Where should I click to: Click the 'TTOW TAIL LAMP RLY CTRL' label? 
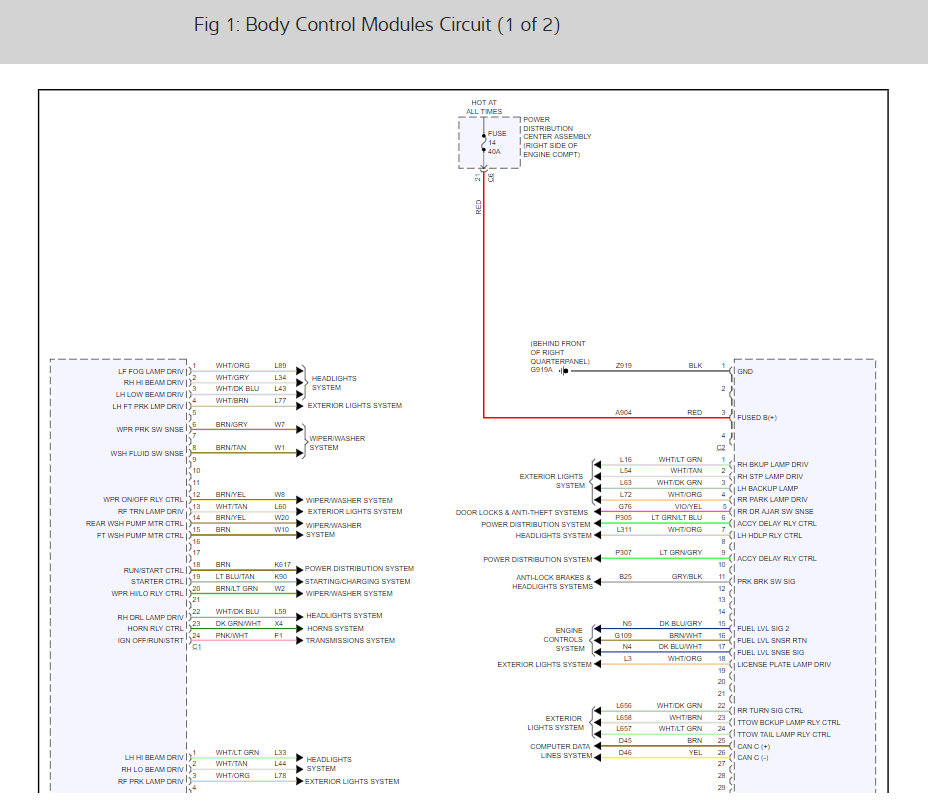pyautogui.click(x=784, y=734)
